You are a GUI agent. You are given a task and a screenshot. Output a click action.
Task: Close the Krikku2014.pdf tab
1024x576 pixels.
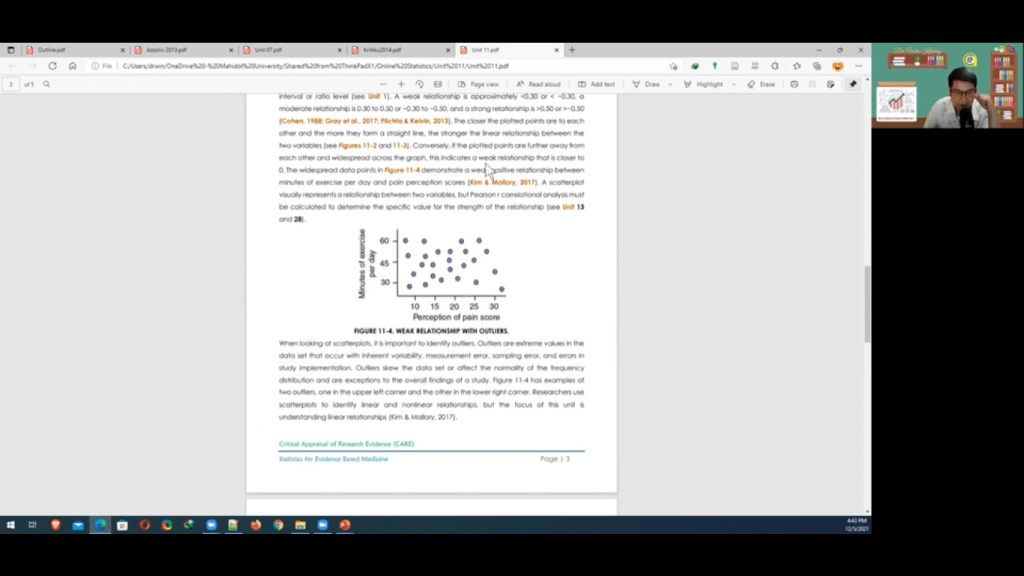pos(448,50)
